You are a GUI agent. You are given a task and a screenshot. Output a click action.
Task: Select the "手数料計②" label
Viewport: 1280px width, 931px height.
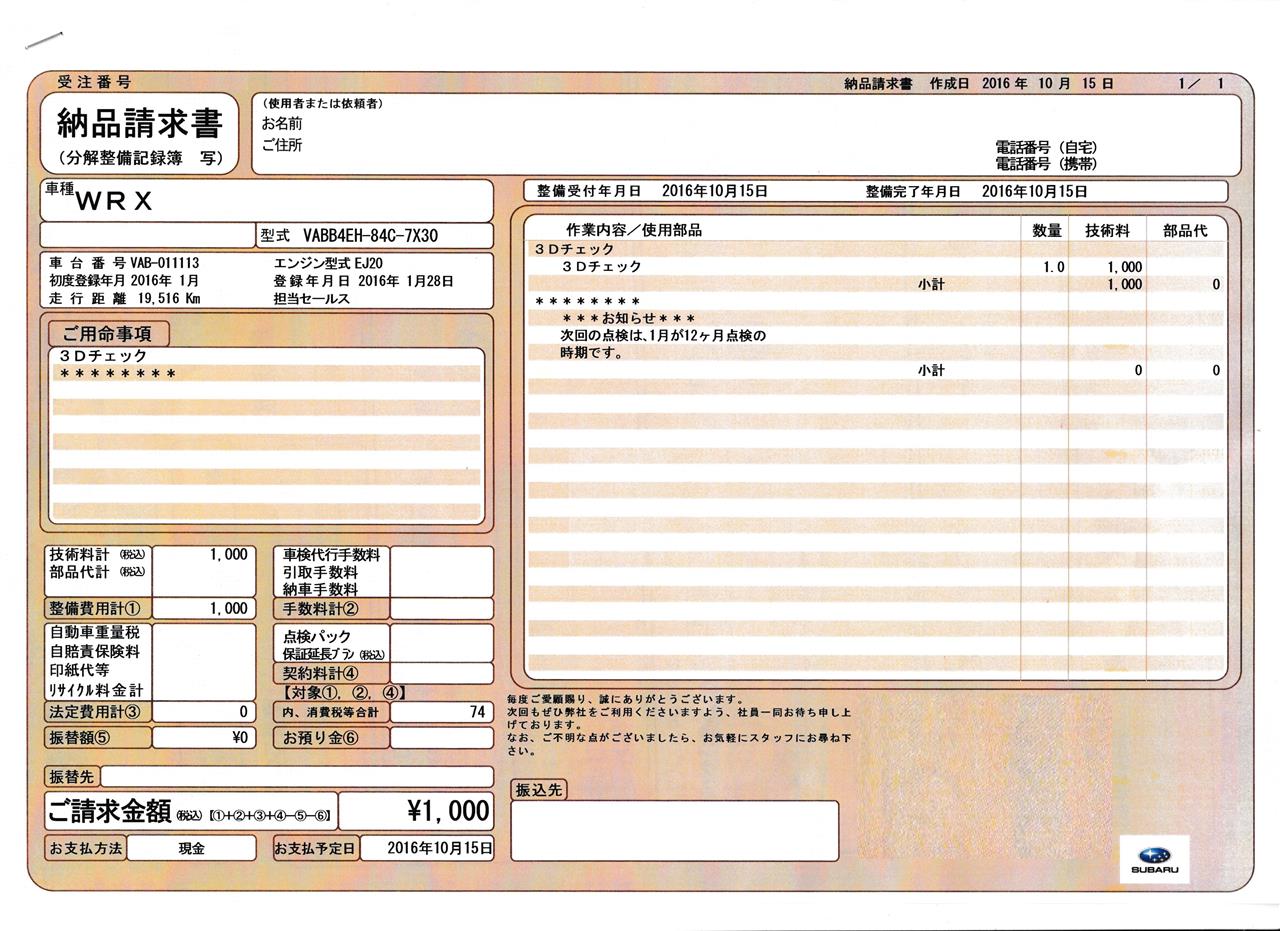pyautogui.click(x=320, y=608)
